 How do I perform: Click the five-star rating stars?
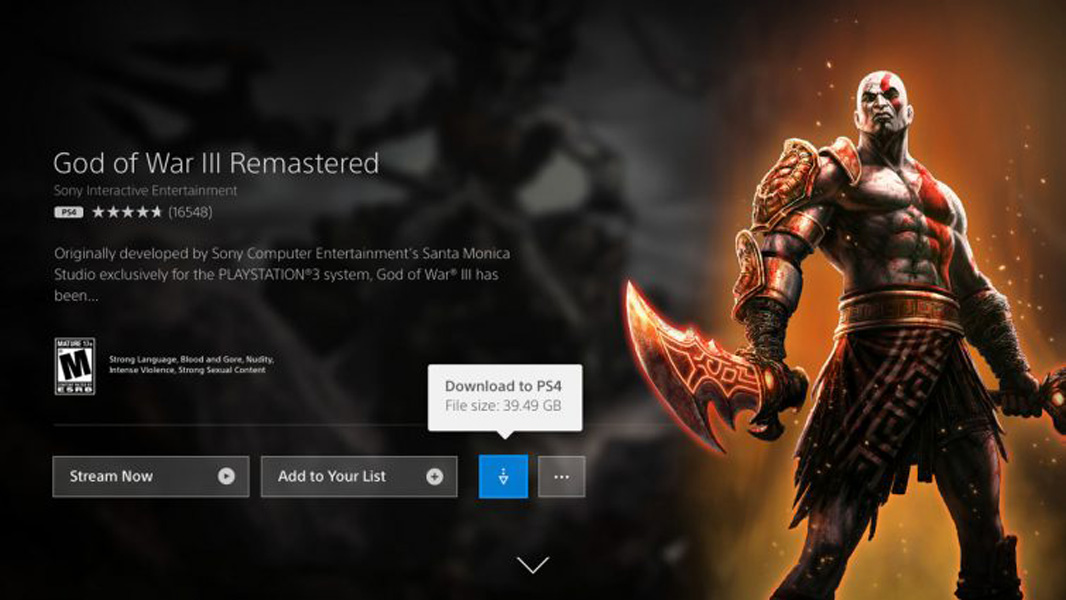click(x=127, y=212)
